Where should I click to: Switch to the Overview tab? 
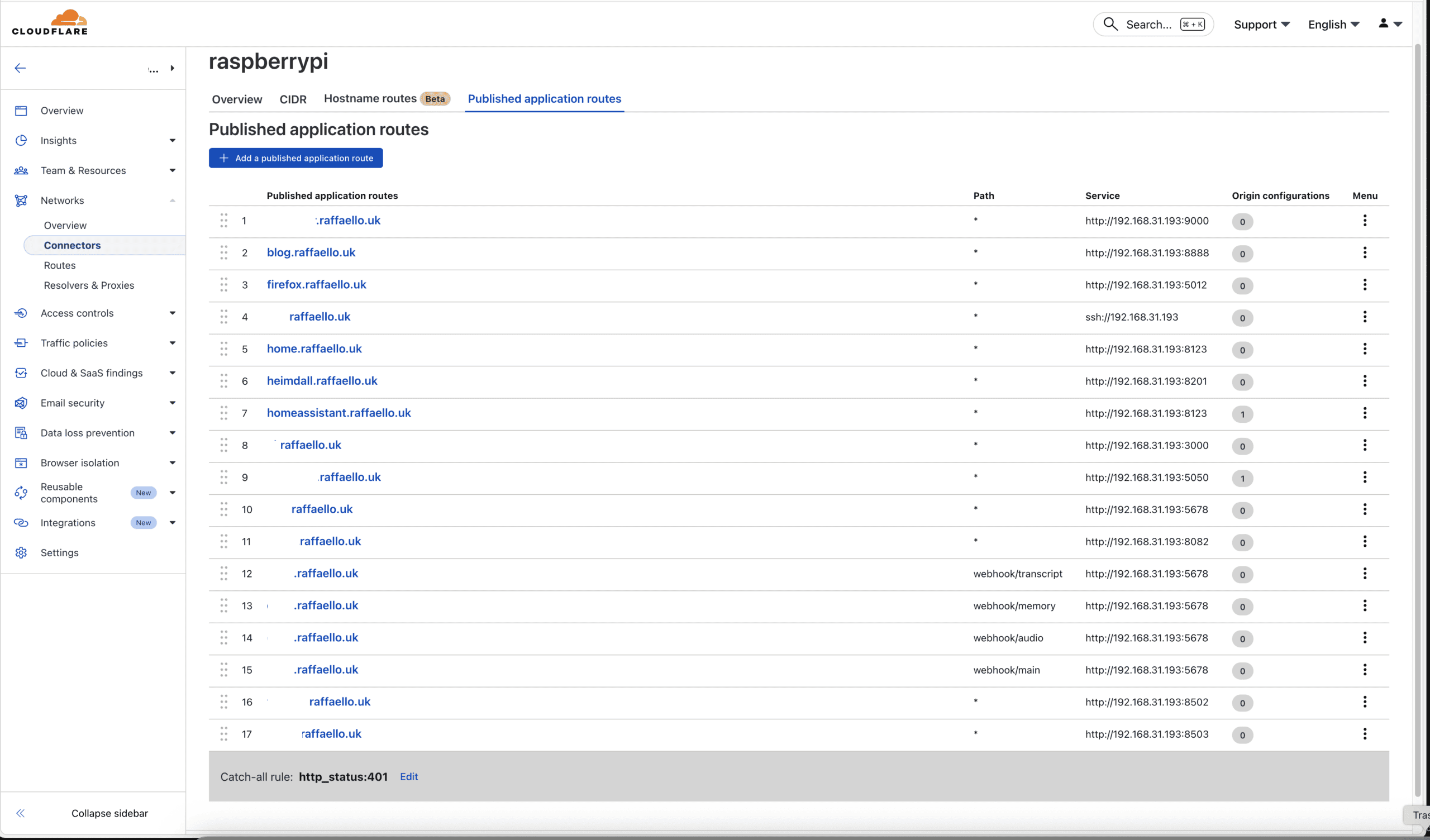237,99
